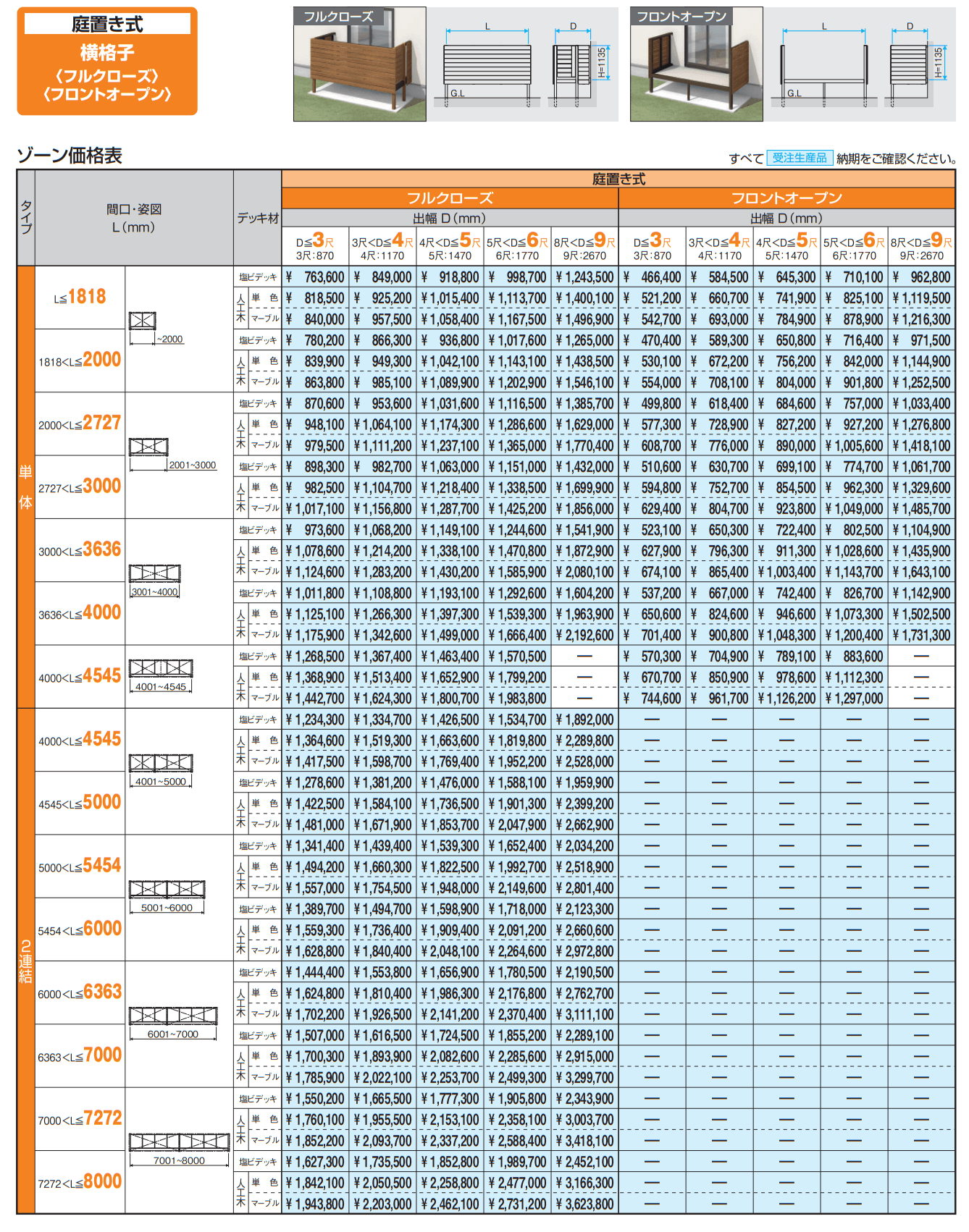Viewport: 969px width, 1232px height.
Task: Click the L≦1818 row label
Action: 80,297
